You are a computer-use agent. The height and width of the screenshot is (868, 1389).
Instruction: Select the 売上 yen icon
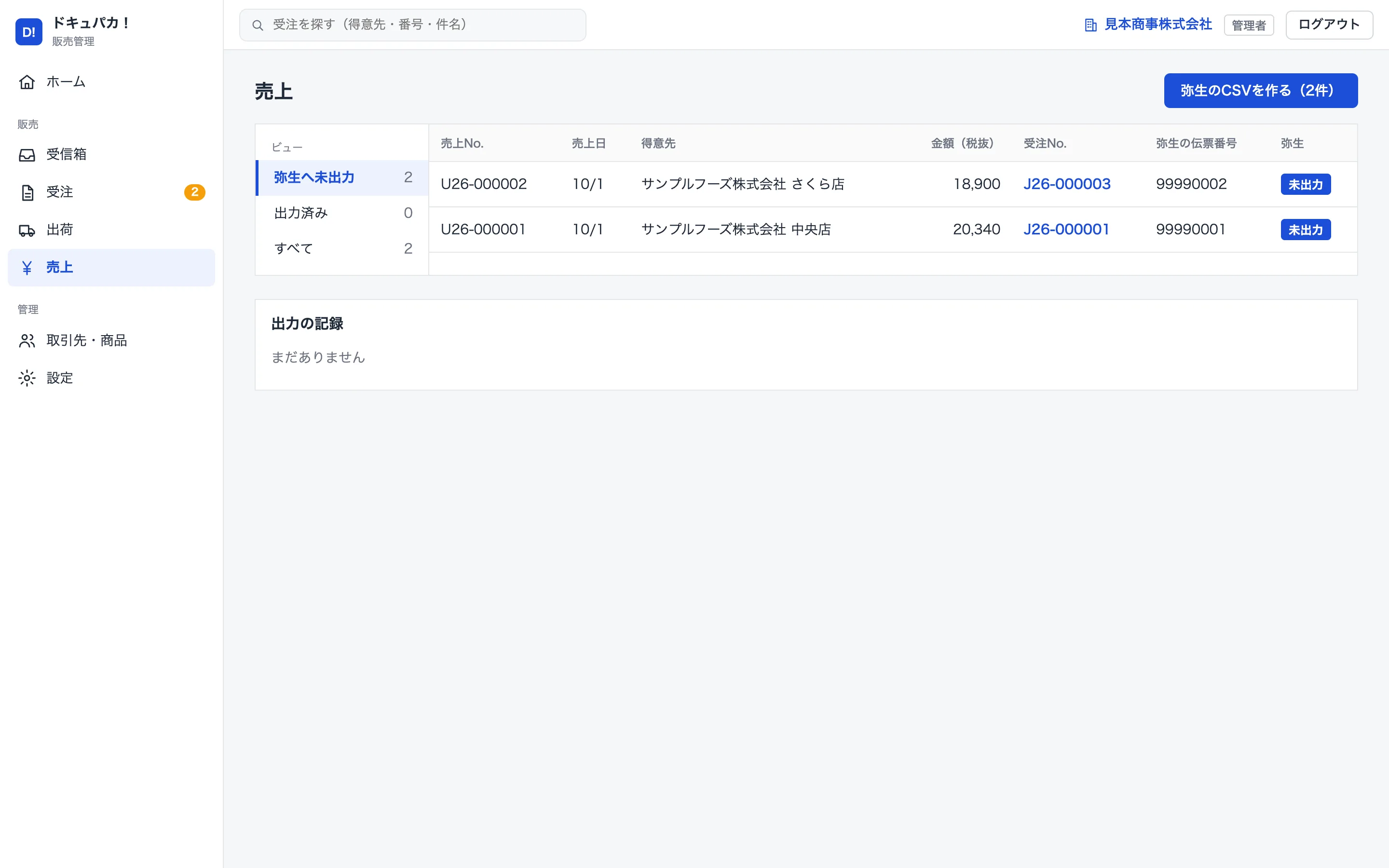coord(27,268)
